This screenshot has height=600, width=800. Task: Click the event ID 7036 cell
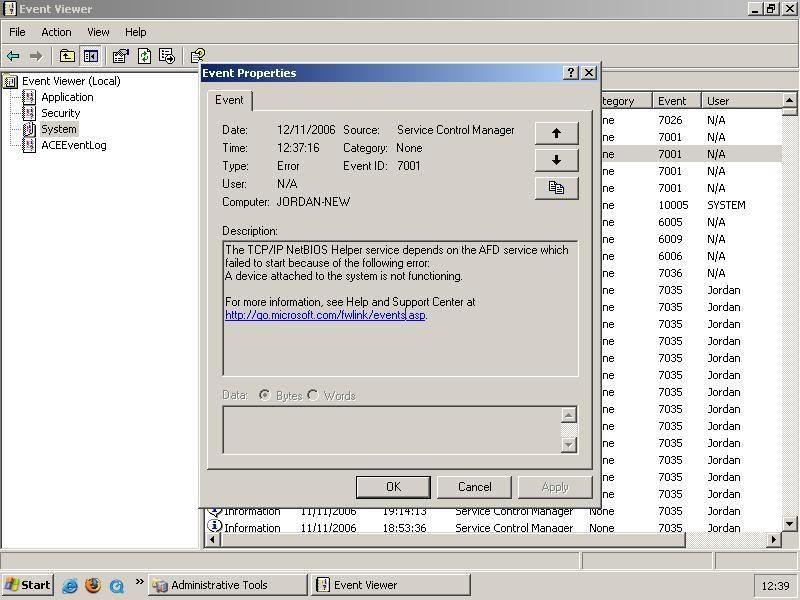coord(670,273)
